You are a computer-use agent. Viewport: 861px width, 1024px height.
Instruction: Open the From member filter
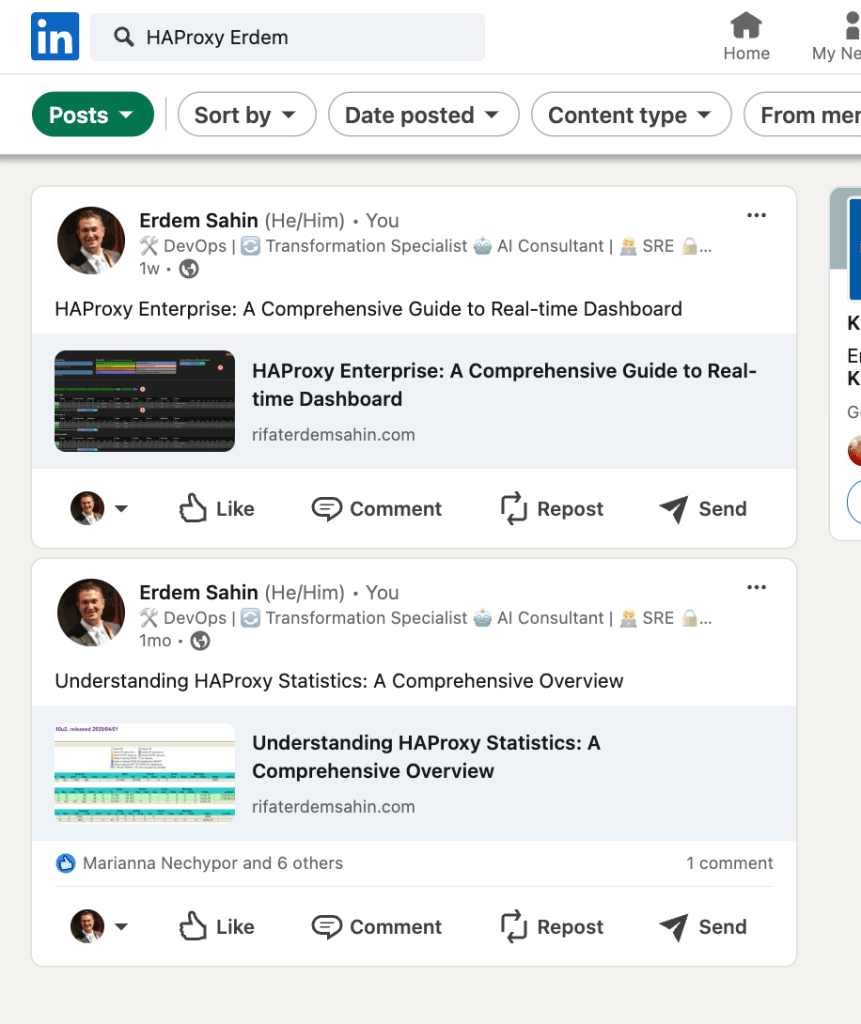coord(804,114)
